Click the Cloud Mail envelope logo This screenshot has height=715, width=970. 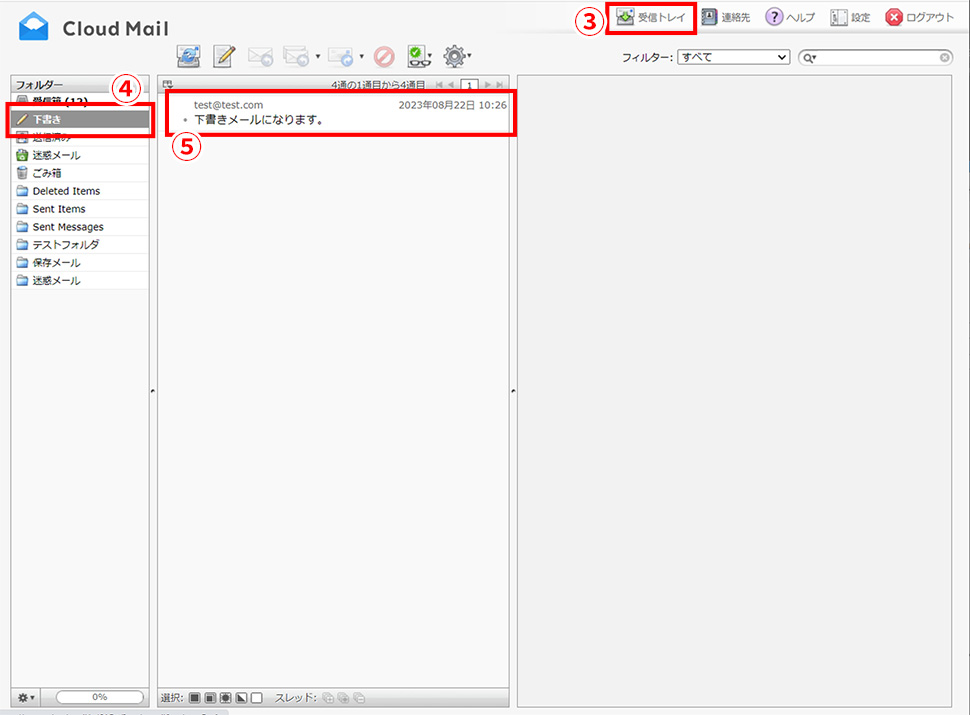(x=34, y=28)
